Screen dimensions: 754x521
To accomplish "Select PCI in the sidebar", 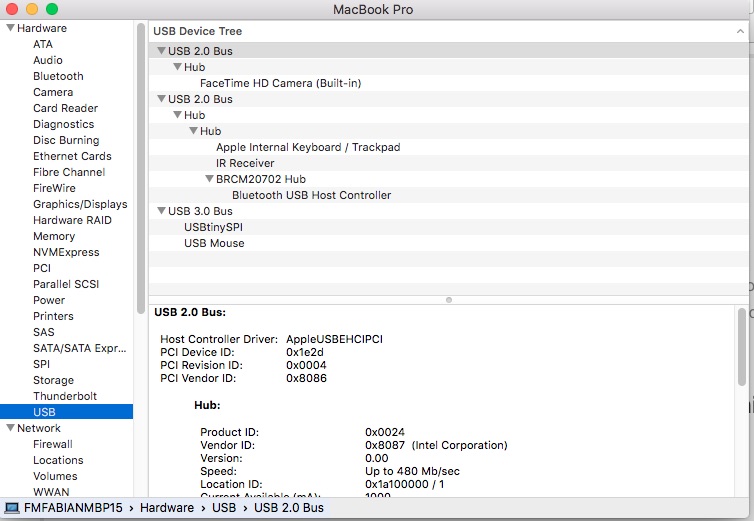I will [42, 268].
